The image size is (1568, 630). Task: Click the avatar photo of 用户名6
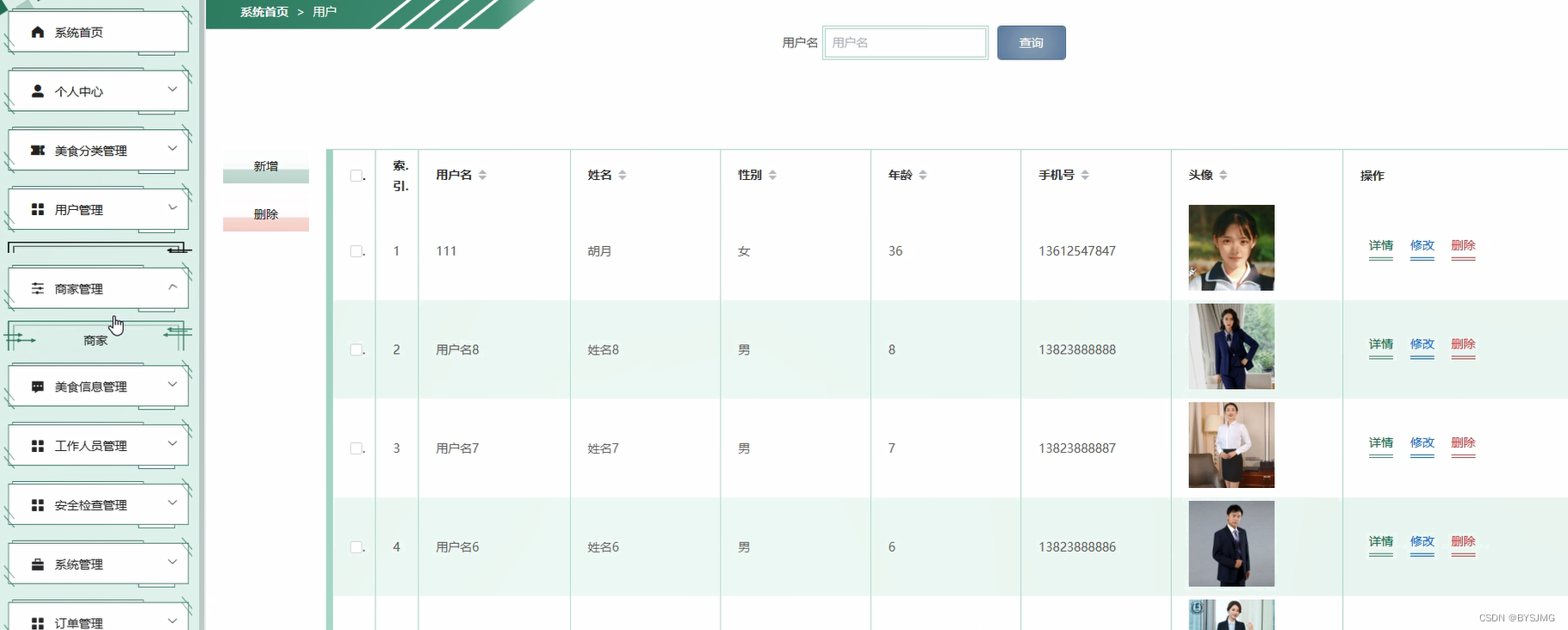pyautogui.click(x=1231, y=544)
